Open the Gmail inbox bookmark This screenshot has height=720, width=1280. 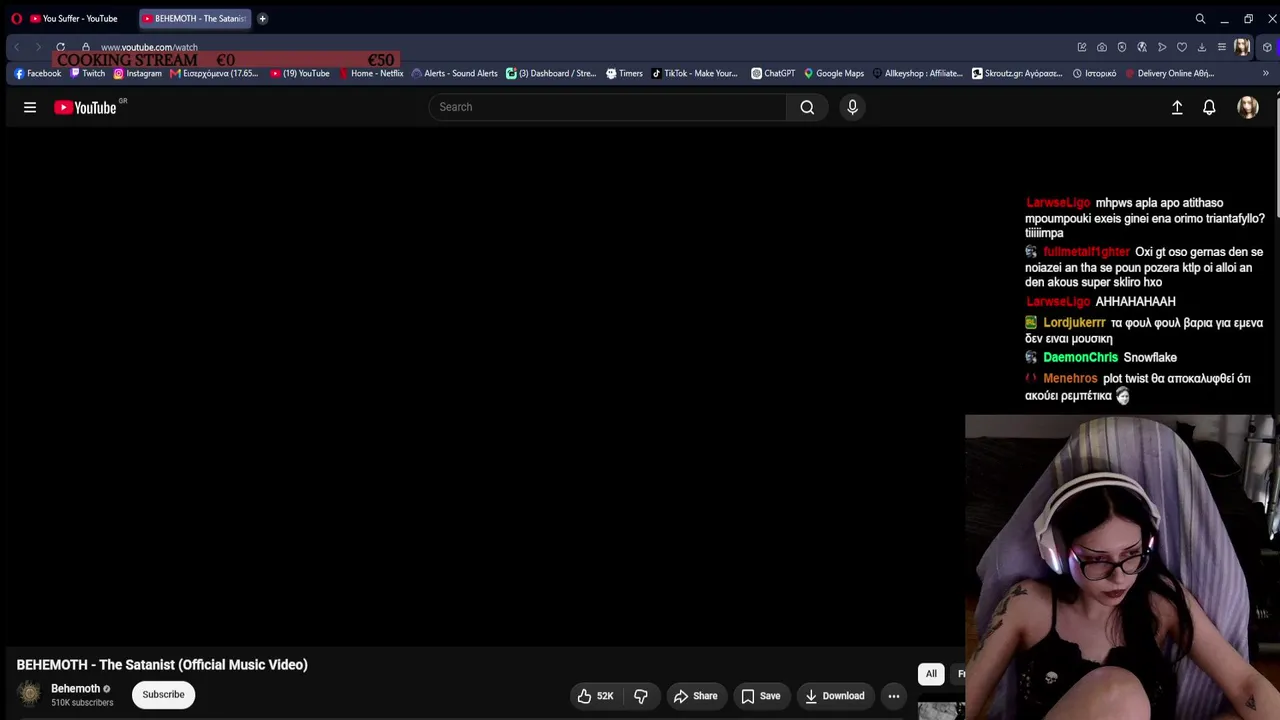pos(214,73)
